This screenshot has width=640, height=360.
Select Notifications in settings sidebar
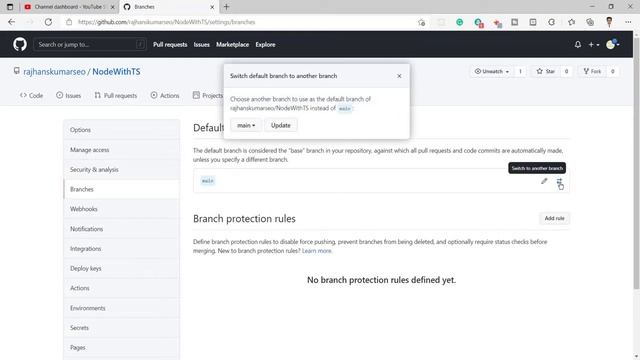[x=122, y=229]
